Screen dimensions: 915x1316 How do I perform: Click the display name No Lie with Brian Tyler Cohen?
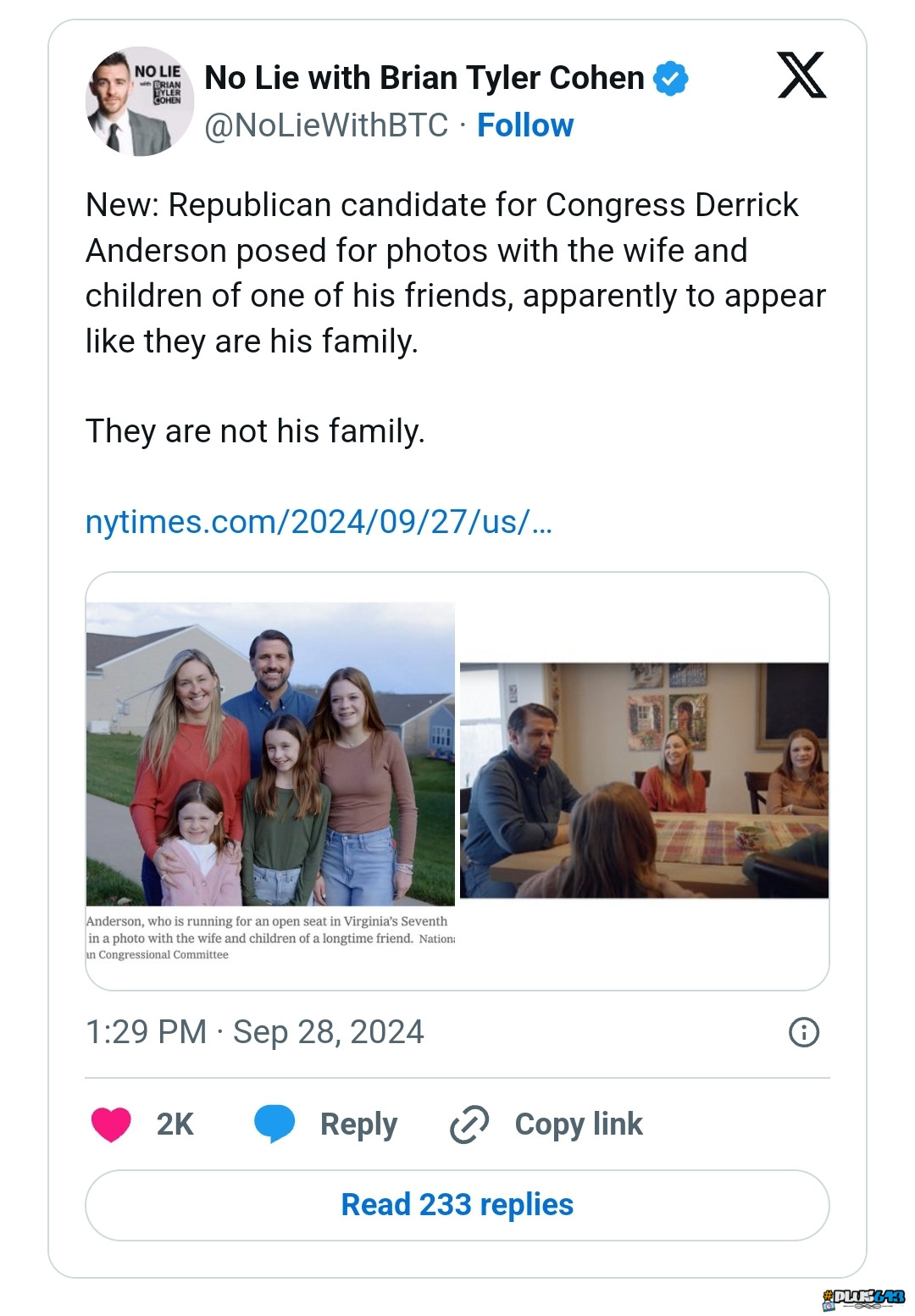click(x=424, y=78)
